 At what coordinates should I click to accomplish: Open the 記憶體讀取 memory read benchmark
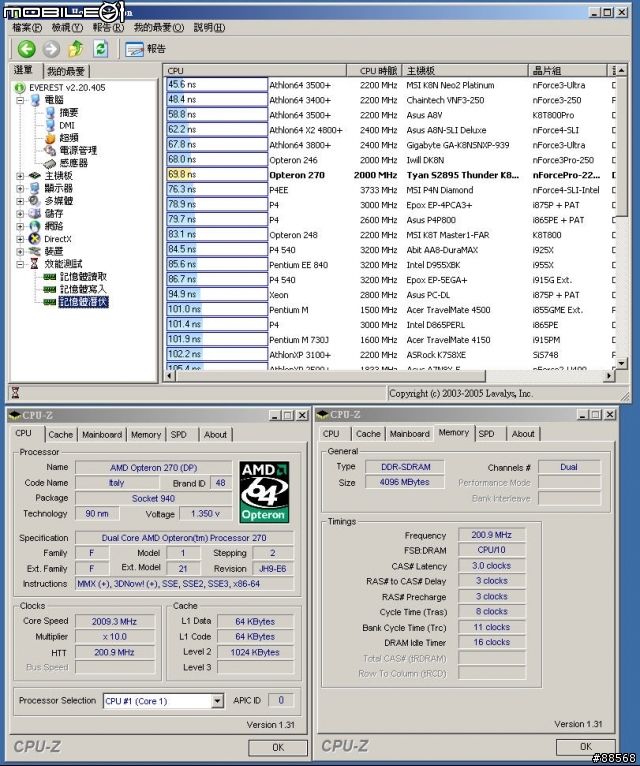[83, 277]
